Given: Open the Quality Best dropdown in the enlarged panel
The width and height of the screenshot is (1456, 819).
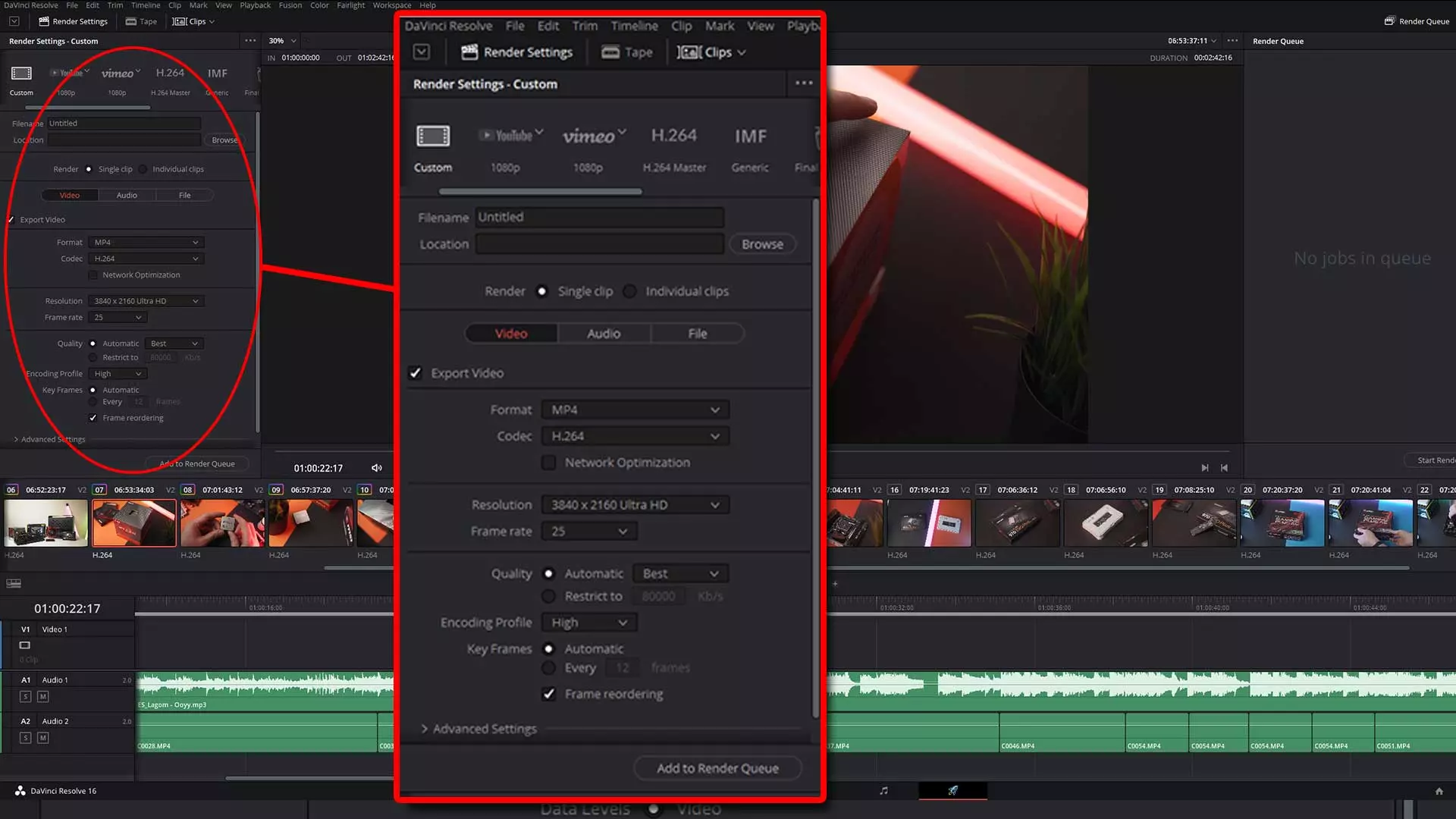Looking at the screenshot, I should (x=681, y=574).
